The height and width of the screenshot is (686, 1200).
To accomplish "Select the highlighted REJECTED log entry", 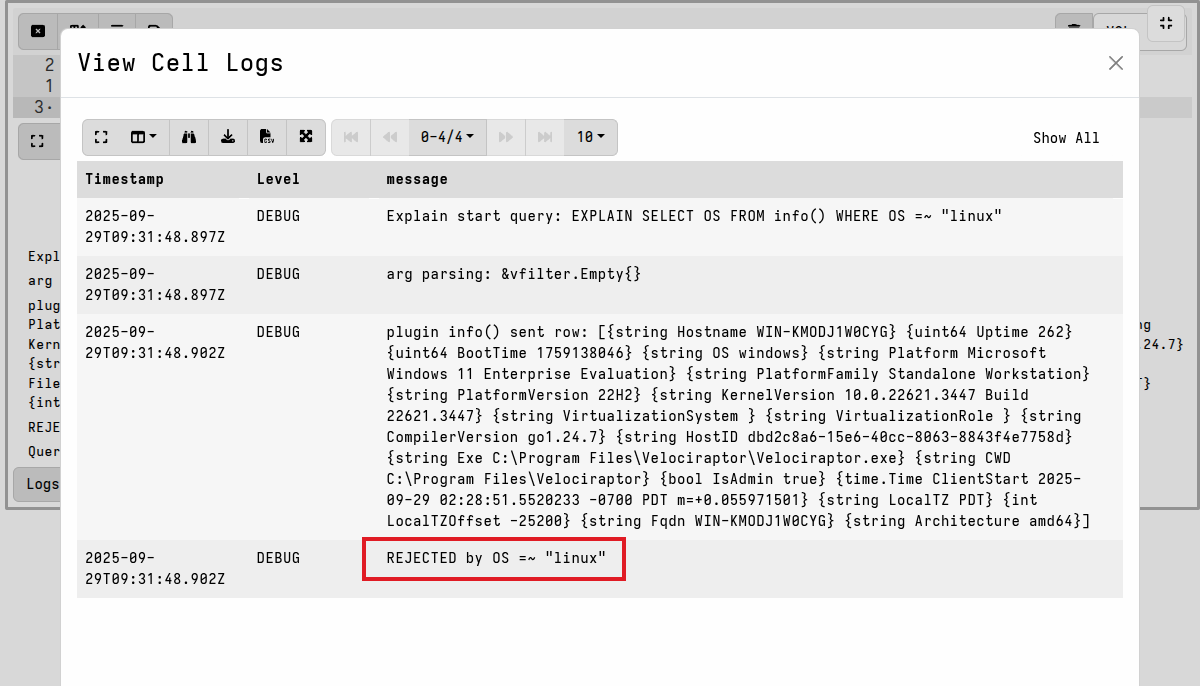I will [x=493, y=559].
